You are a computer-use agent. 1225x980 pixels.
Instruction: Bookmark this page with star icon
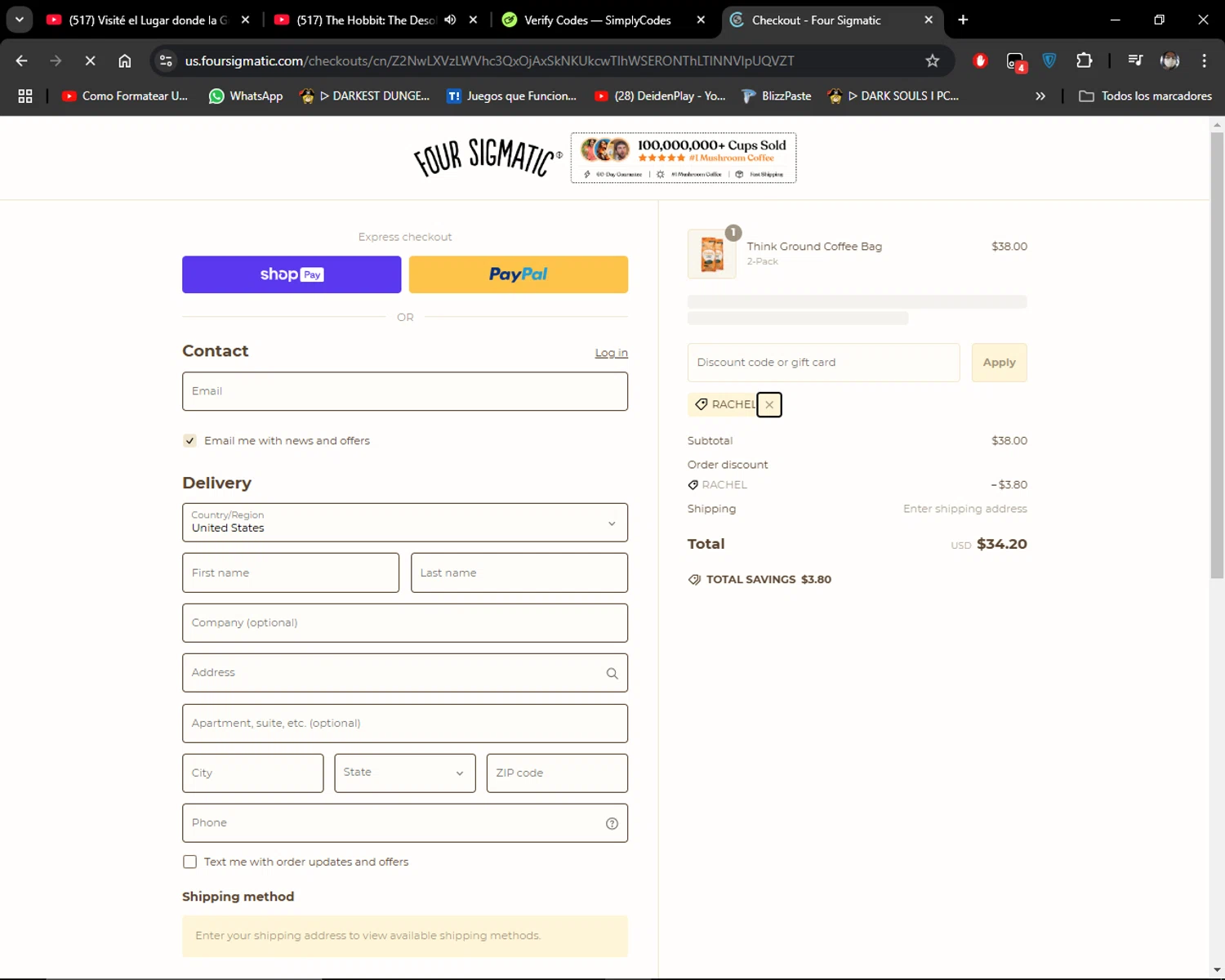(932, 60)
